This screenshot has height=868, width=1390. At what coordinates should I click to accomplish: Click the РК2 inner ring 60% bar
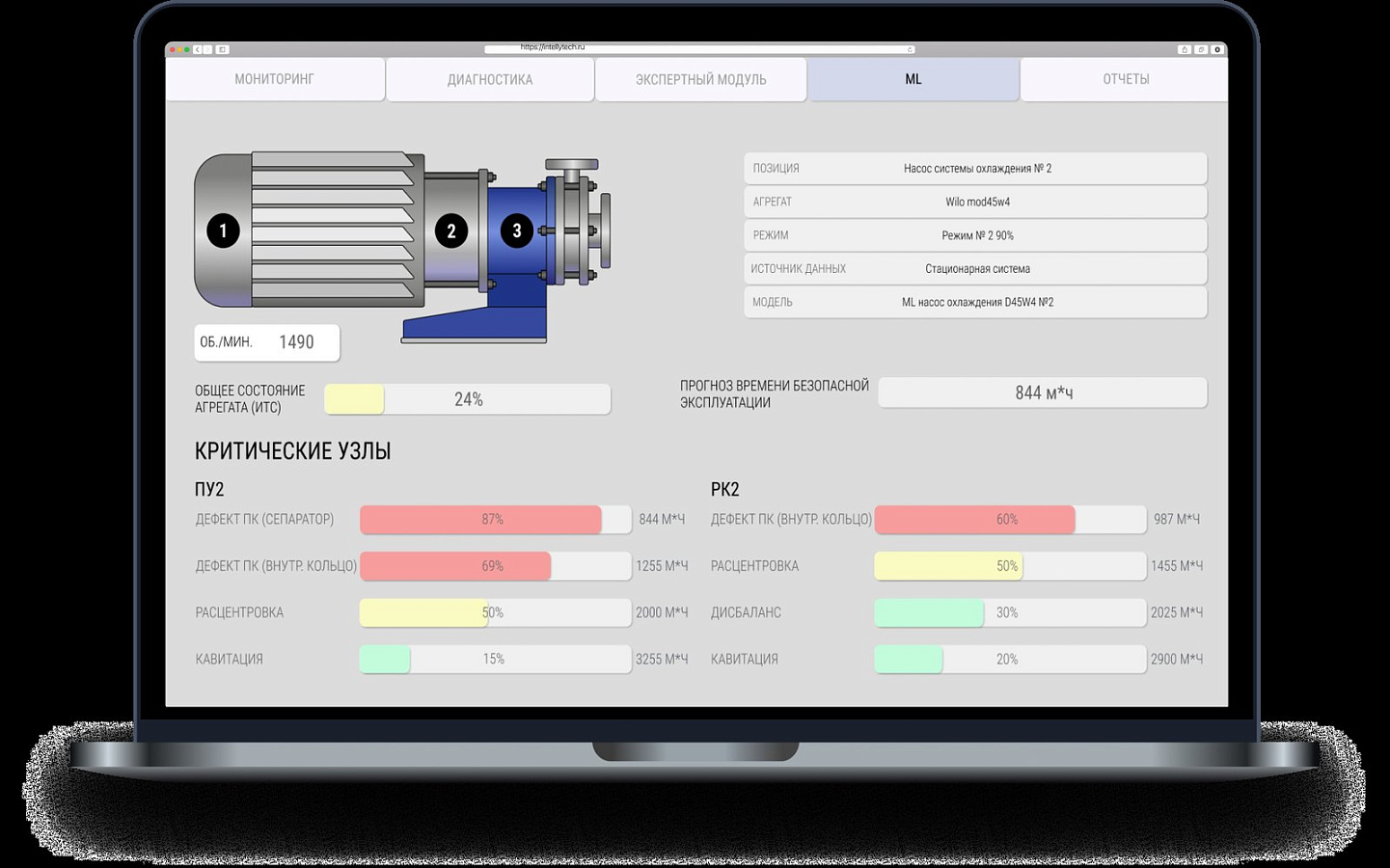pos(1010,519)
